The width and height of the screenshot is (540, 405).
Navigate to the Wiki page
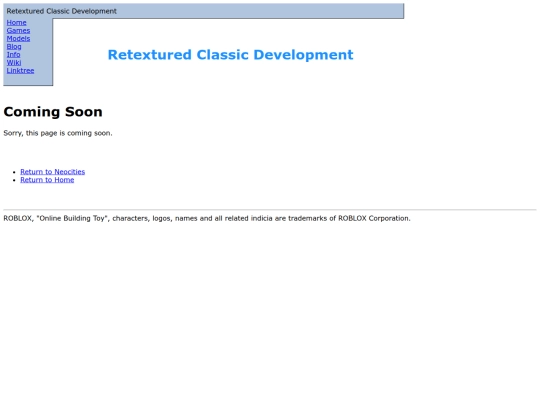(14, 62)
